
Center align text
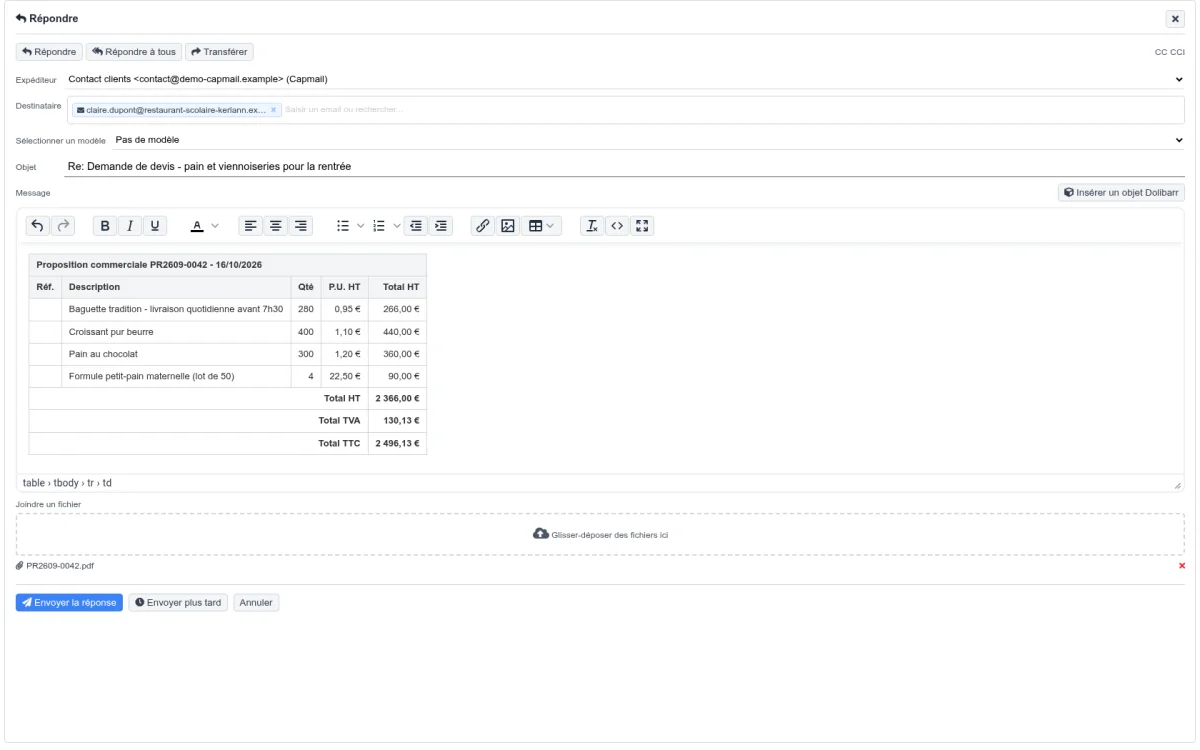(277, 226)
